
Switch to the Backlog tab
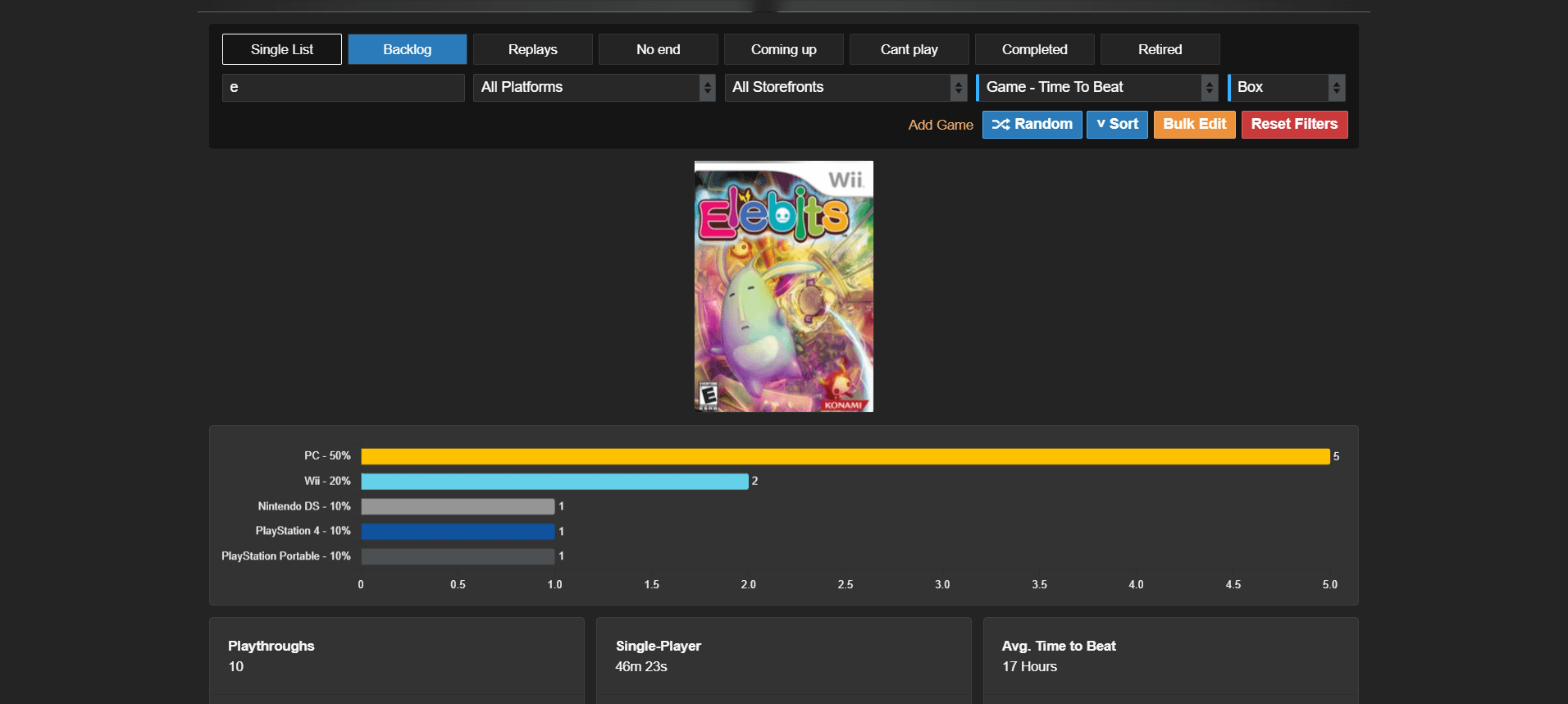407,49
